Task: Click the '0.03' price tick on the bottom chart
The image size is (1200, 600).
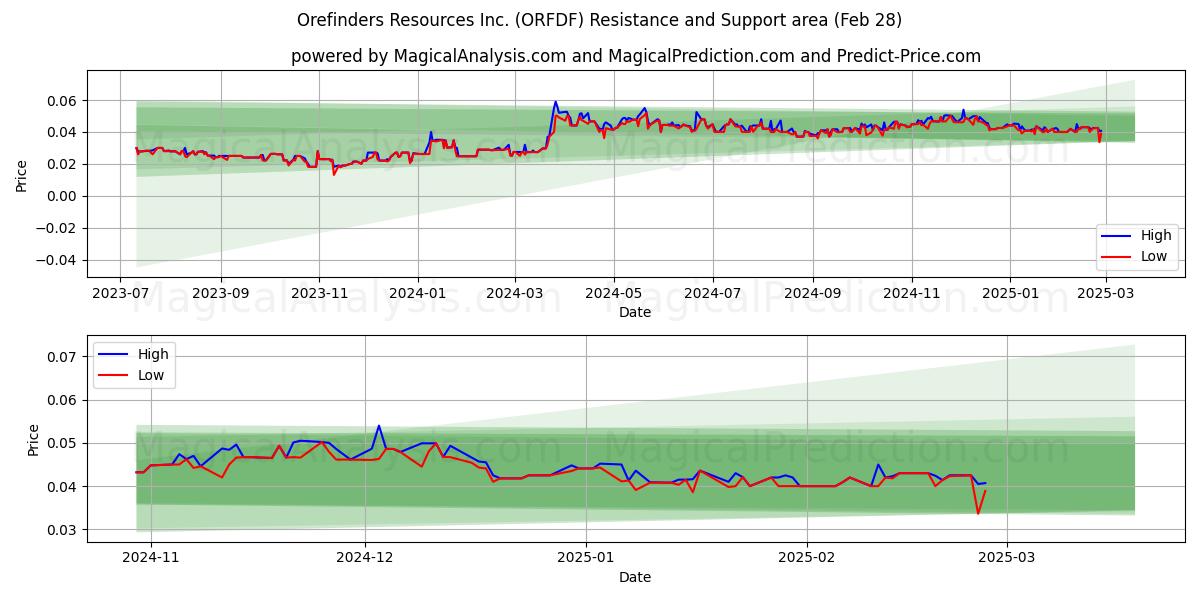Action: [x=62, y=530]
